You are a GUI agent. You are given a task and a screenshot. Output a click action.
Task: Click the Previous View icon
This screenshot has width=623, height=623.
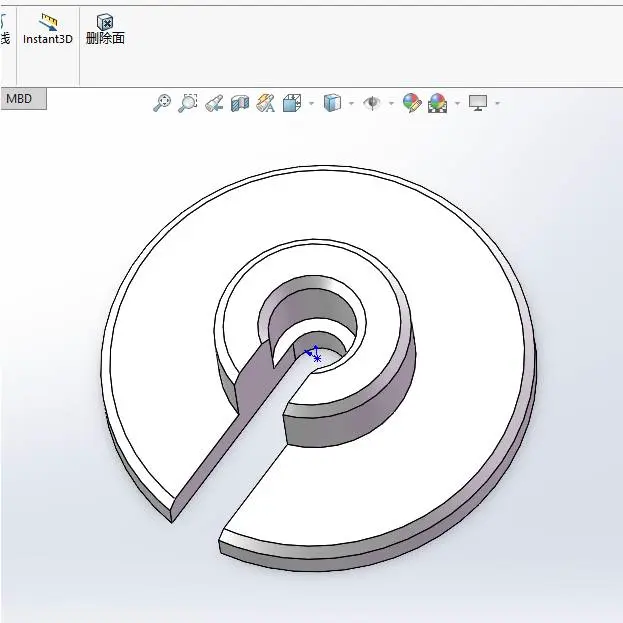tap(214, 103)
